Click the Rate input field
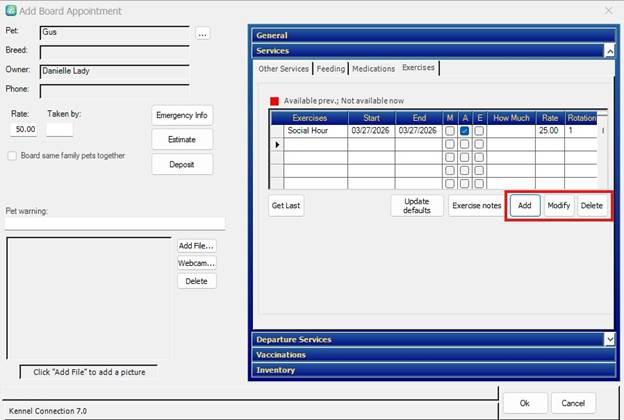 pos(24,129)
